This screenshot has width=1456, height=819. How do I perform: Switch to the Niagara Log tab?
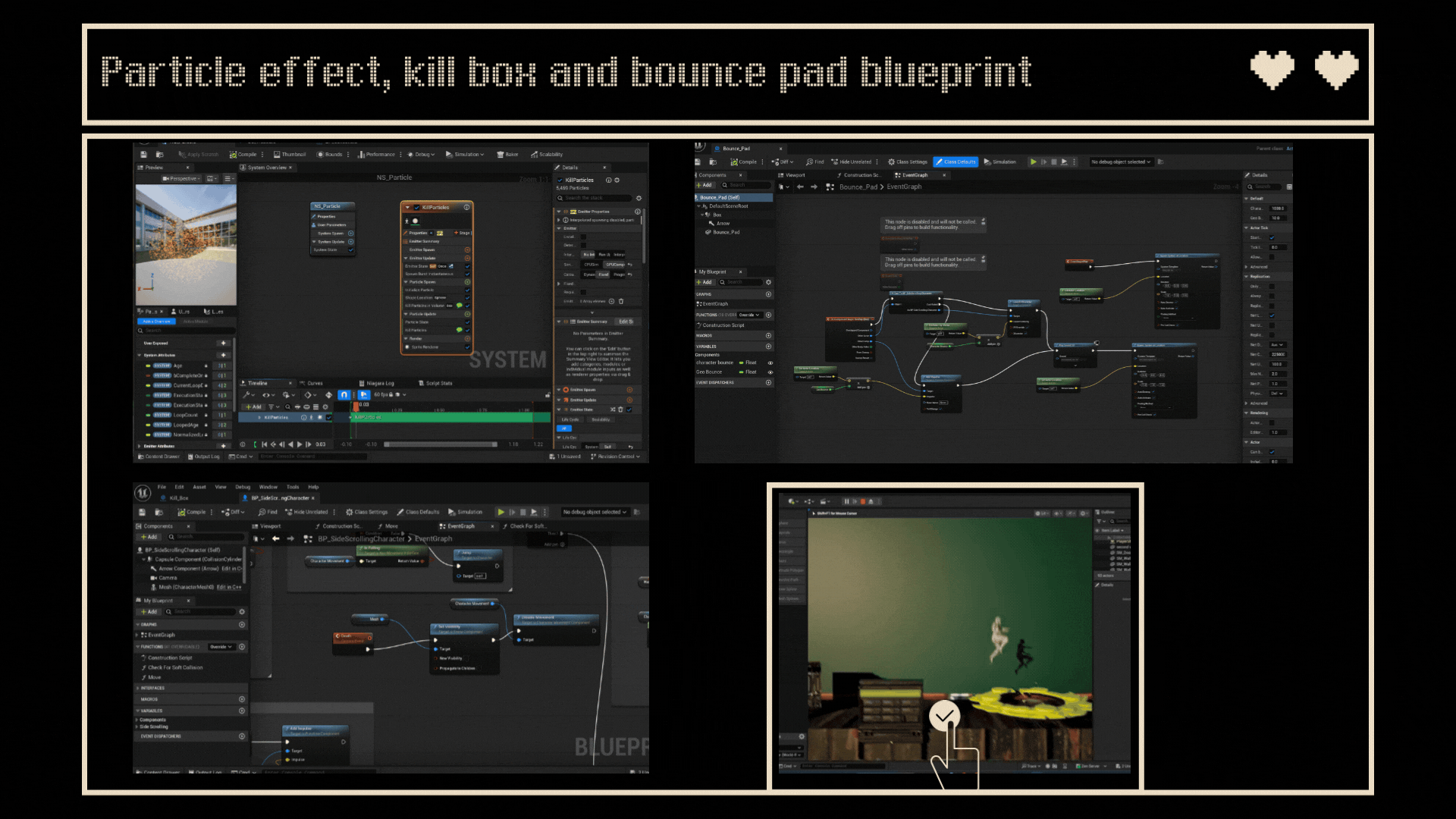[376, 383]
